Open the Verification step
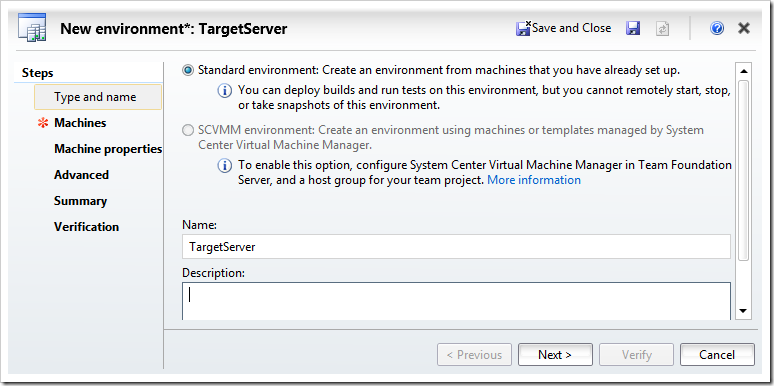Screen dimensions: 774x386 (86, 227)
